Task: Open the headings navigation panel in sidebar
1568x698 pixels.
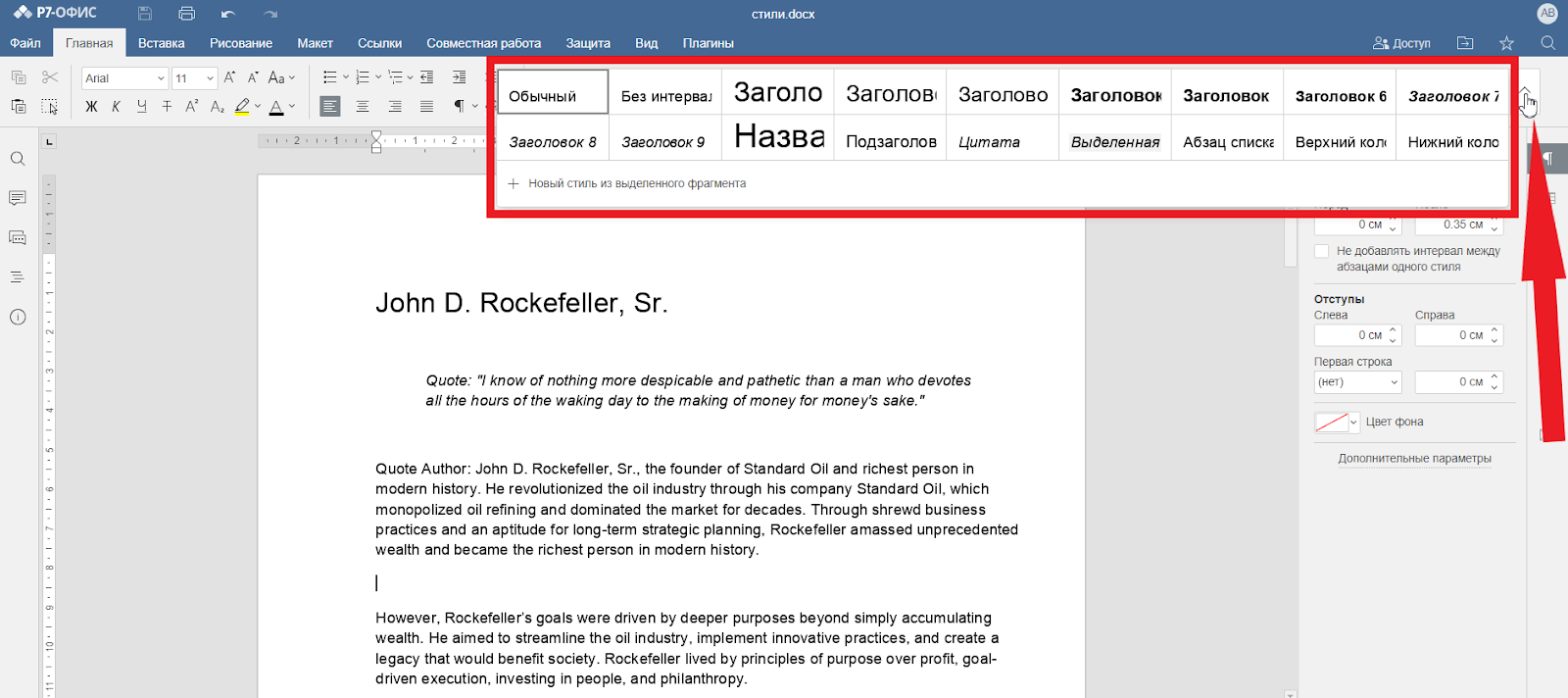Action: pyautogui.click(x=18, y=277)
